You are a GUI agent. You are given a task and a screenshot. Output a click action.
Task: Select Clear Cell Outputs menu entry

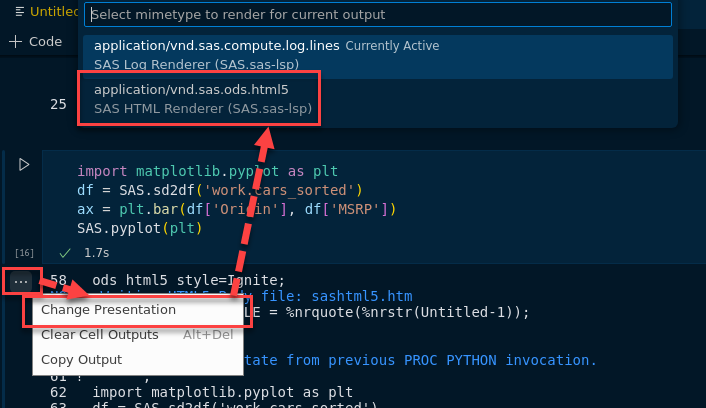[99, 334]
